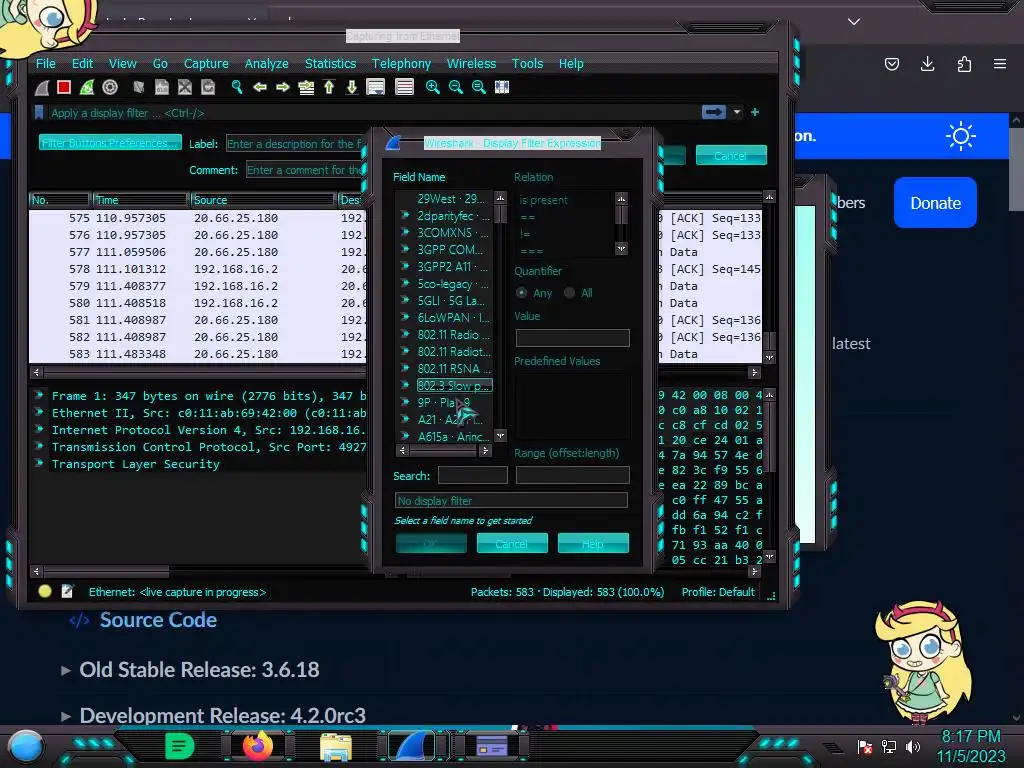The image size is (1024, 768).
Task: Expand the Frame 1 details row
Action: tap(39, 395)
